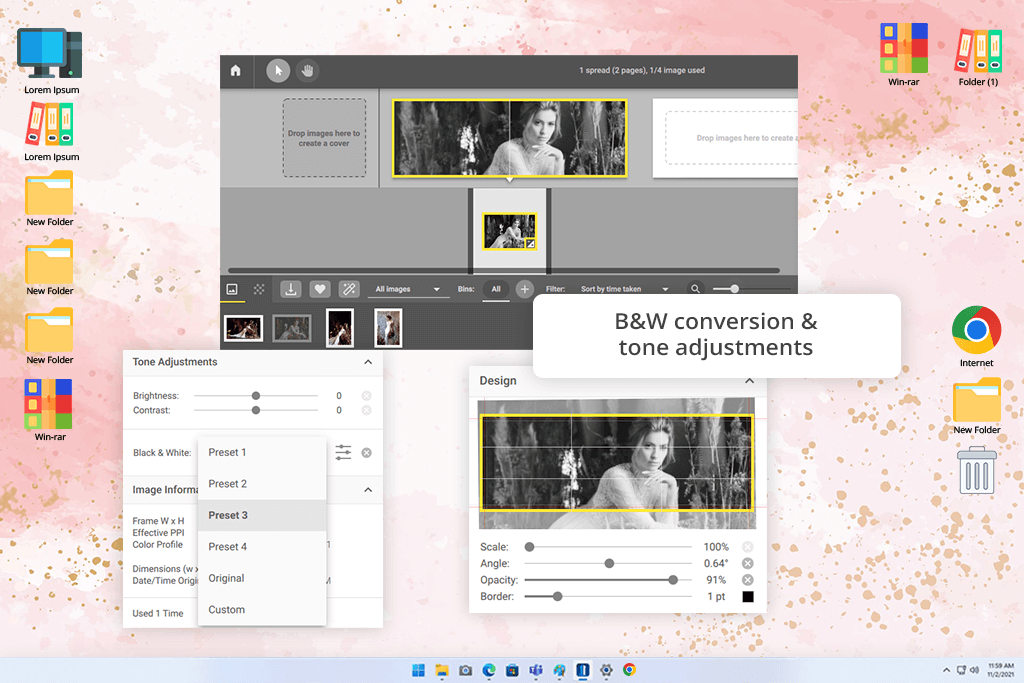The width and height of the screenshot is (1024, 683).
Task: Select the All bin tab
Action: [x=496, y=289]
